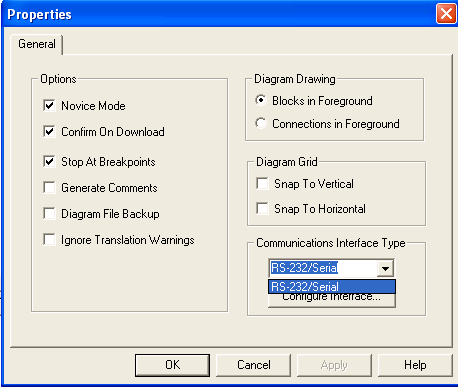
Task: Select Blocks in Foreground radio button
Action: click(261, 100)
